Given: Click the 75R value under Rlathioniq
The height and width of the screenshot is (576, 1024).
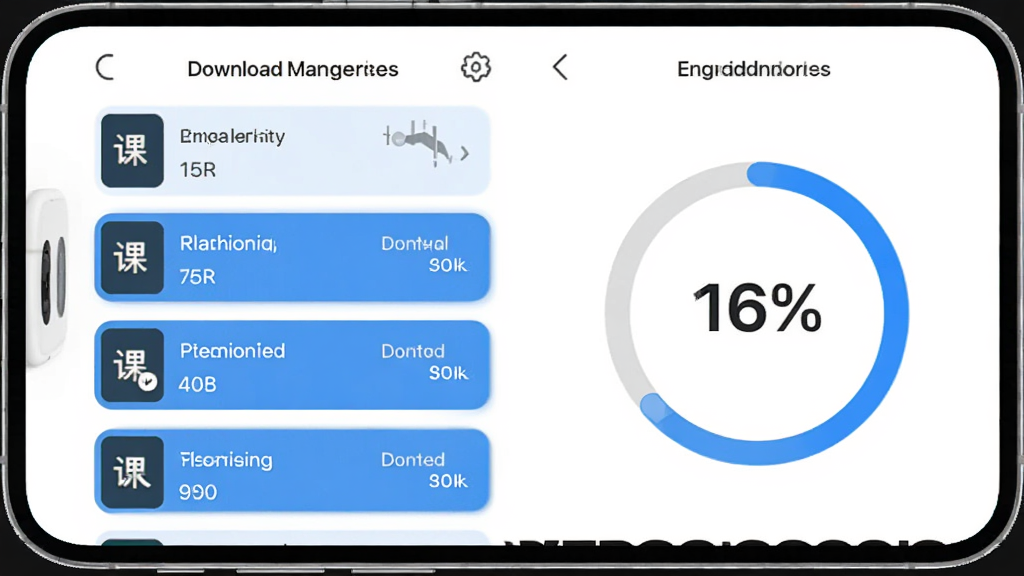Looking at the screenshot, I should click(x=197, y=277).
